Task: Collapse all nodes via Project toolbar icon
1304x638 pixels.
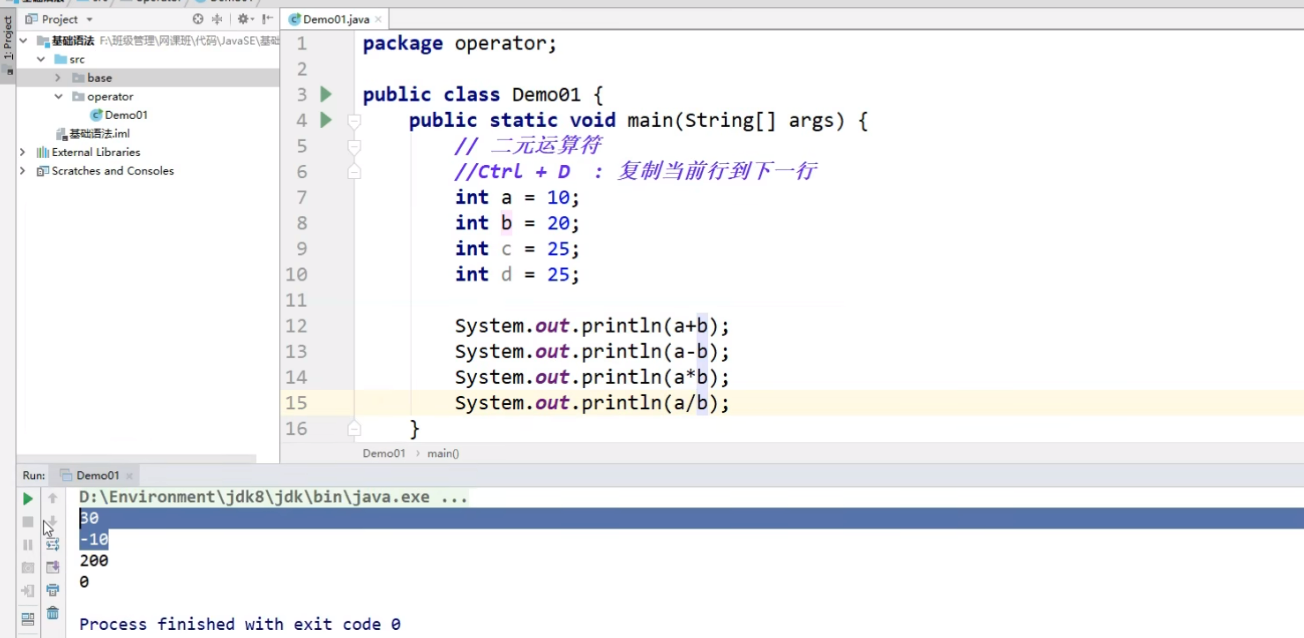Action: (217, 18)
